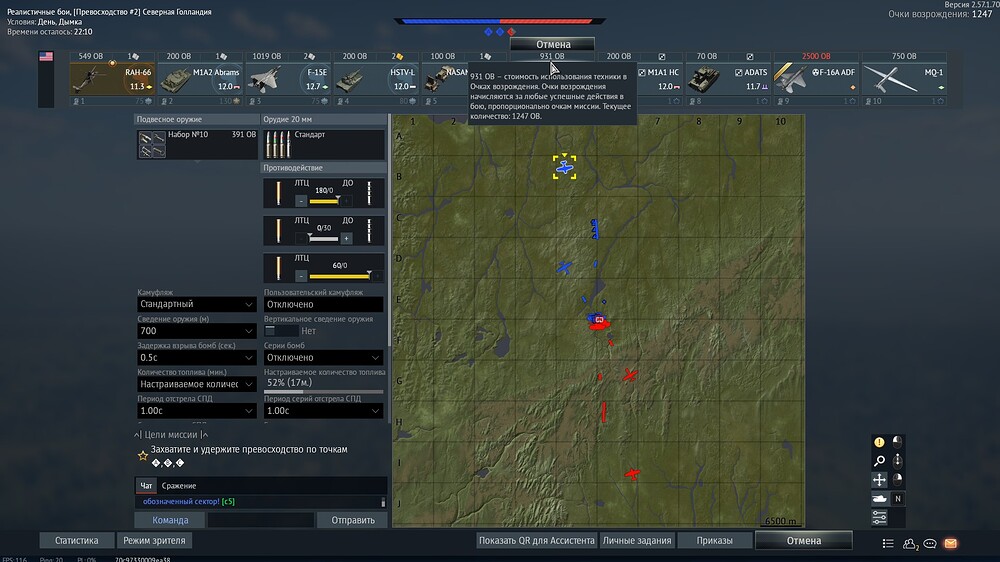Open the orange mail envelope icon
1000x562 pixels.
coord(950,543)
